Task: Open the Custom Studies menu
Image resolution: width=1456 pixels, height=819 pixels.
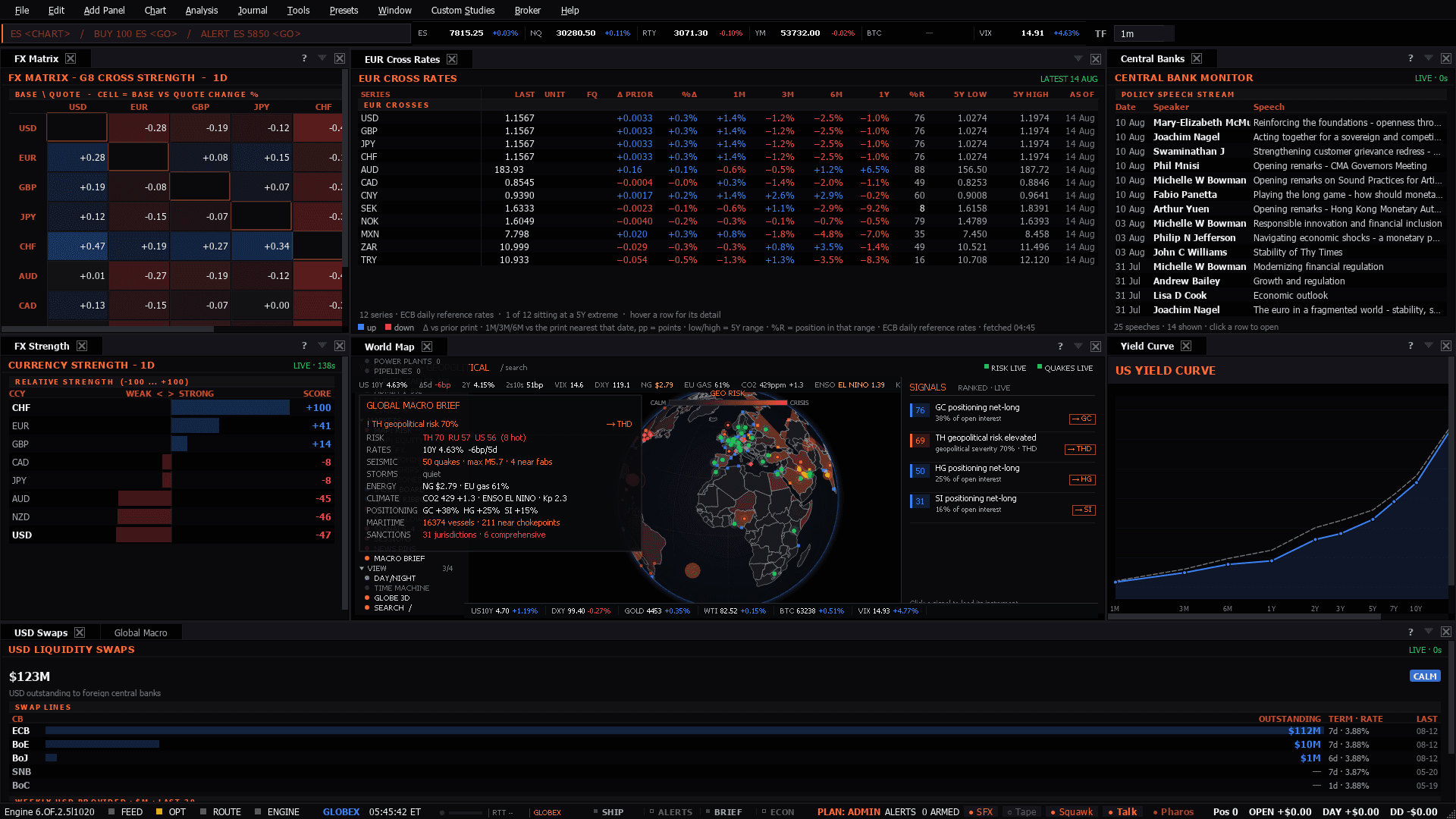Action: pos(463,10)
